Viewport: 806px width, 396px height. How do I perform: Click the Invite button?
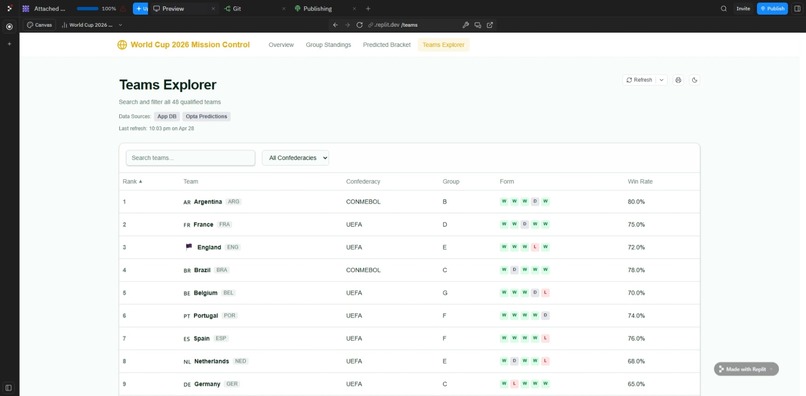click(x=743, y=9)
